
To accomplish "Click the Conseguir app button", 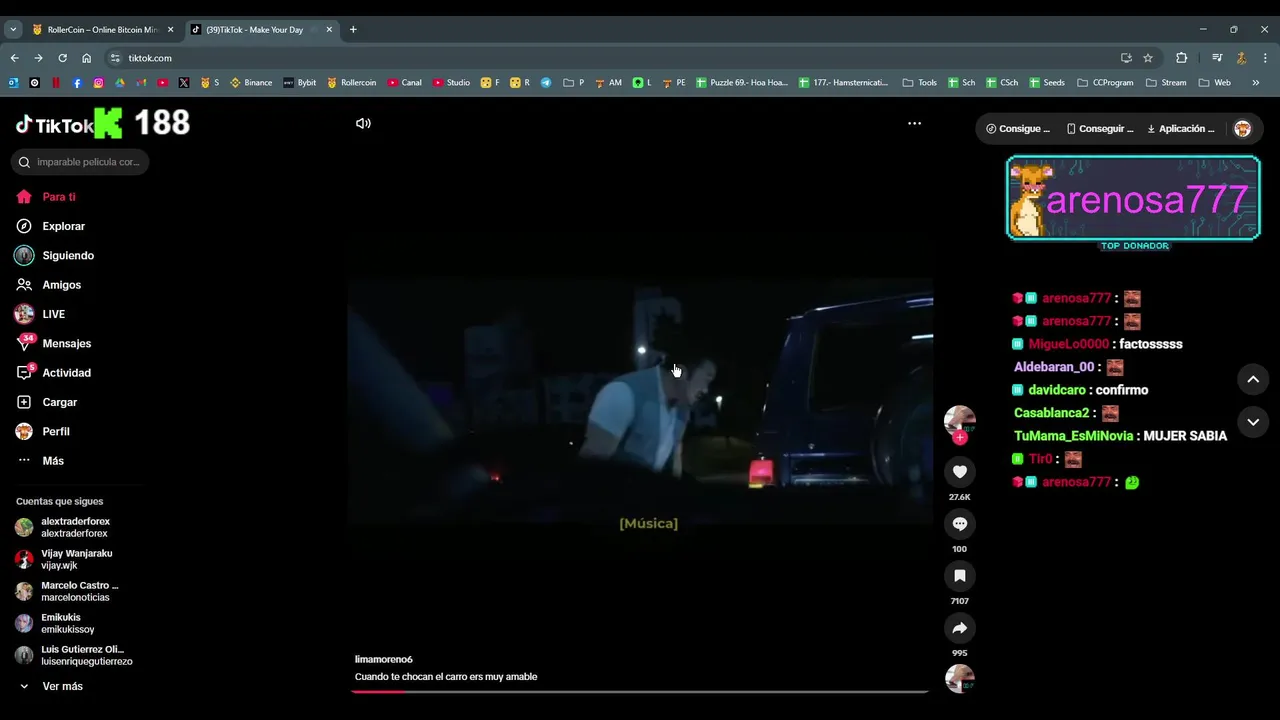I will pyautogui.click(x=1099, y=129).
